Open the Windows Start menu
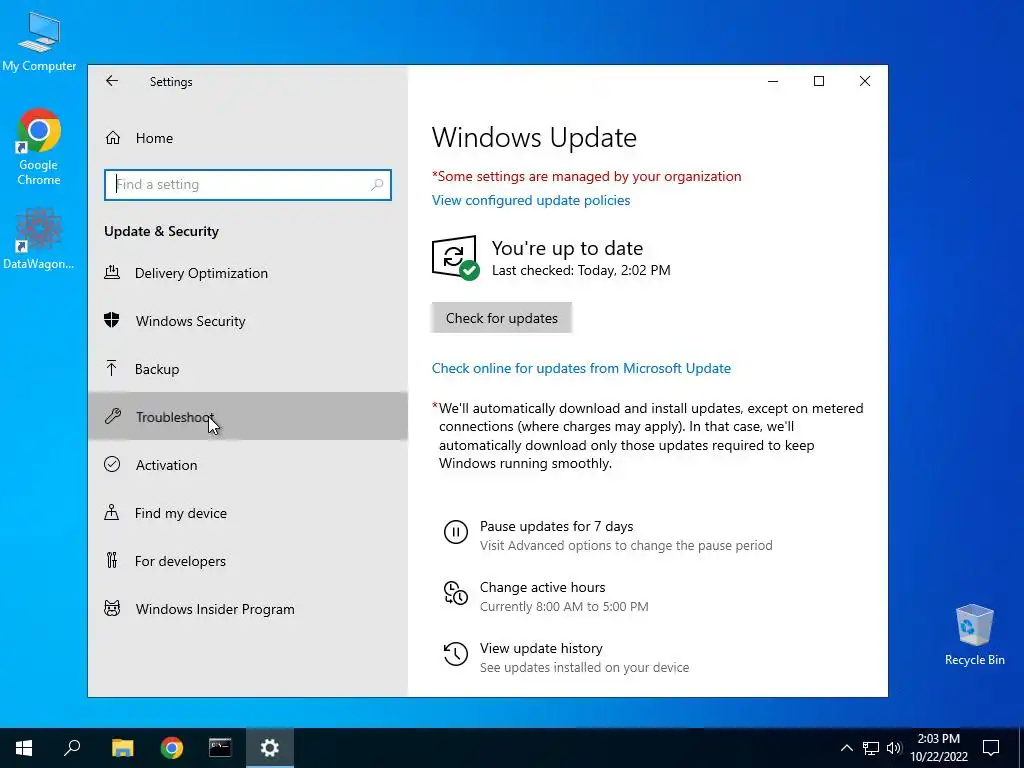 tap(24, 748)
